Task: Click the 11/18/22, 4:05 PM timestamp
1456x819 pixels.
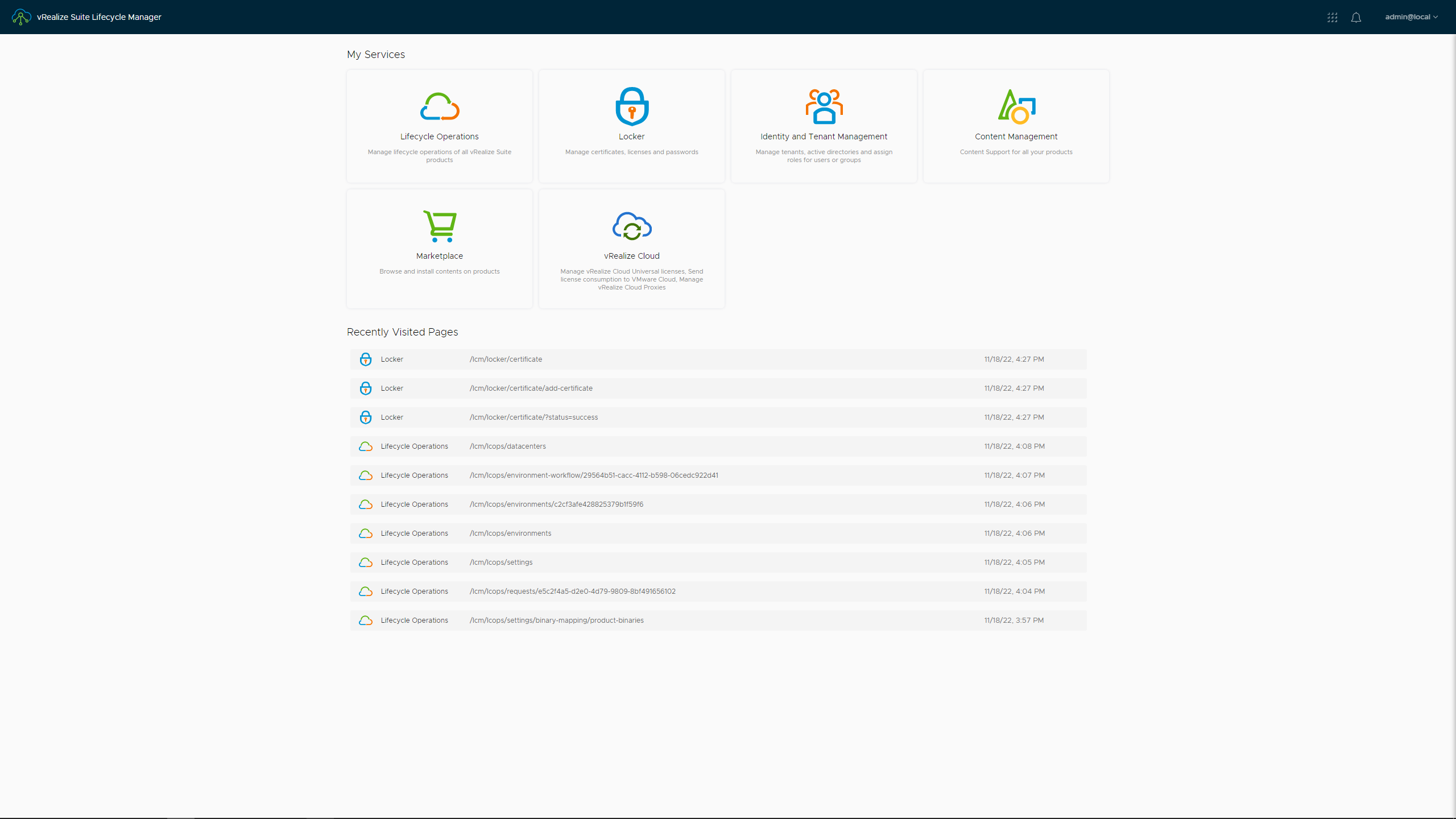Action: (1014, 562)
